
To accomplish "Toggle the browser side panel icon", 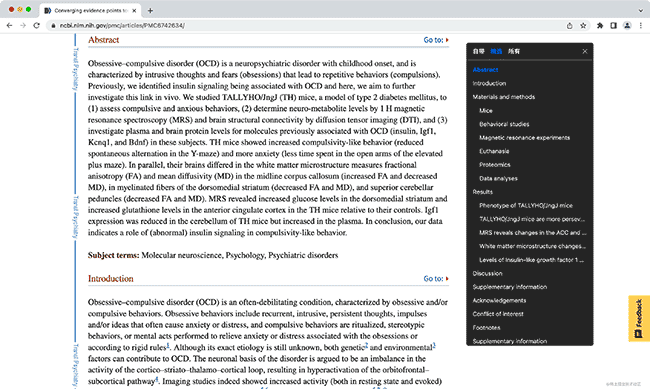I will tap(614, 26).
